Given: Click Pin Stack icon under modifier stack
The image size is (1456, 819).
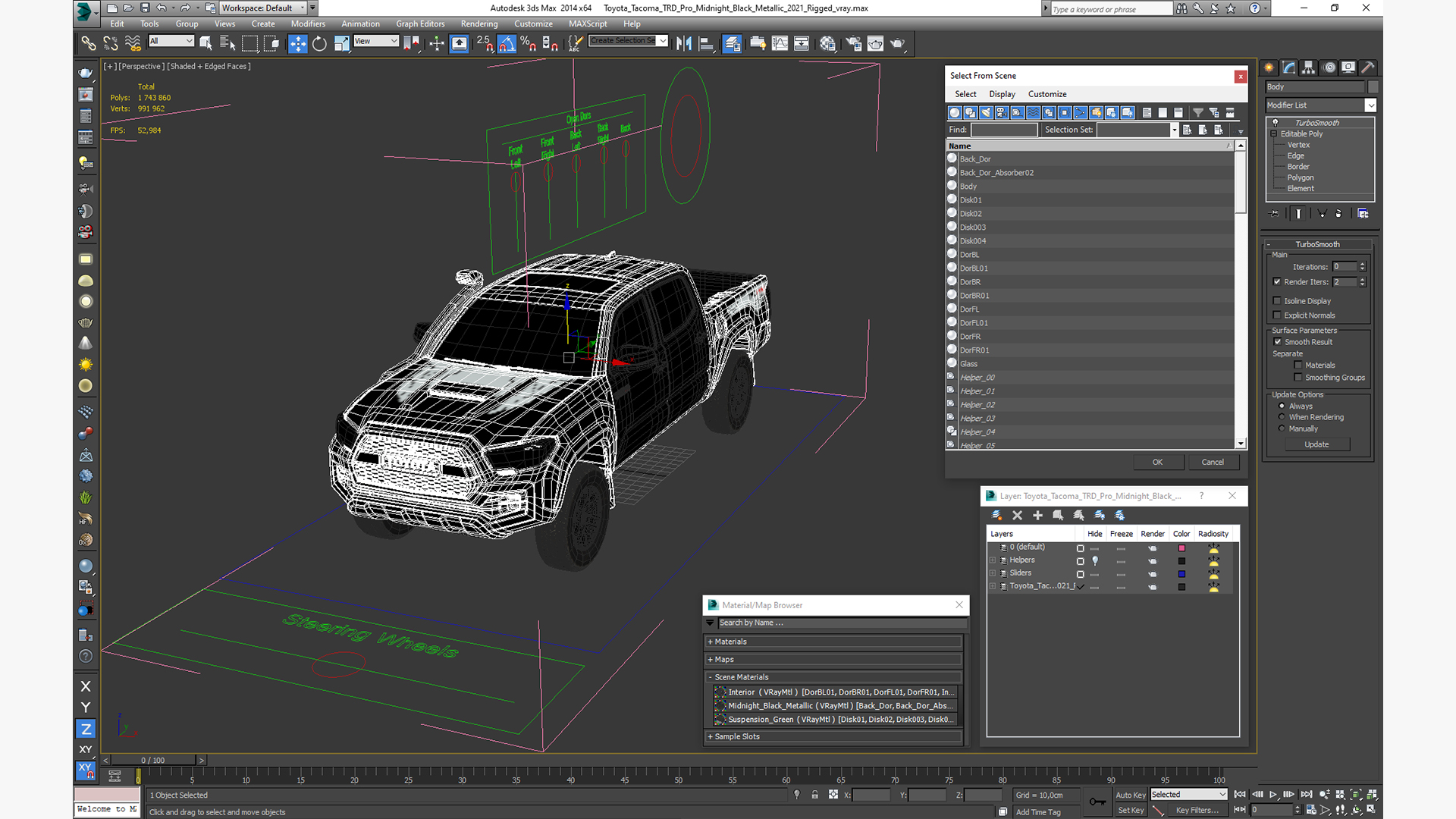Looking at the screenshot, I should pyautogui.click(x=1275, y=214).
